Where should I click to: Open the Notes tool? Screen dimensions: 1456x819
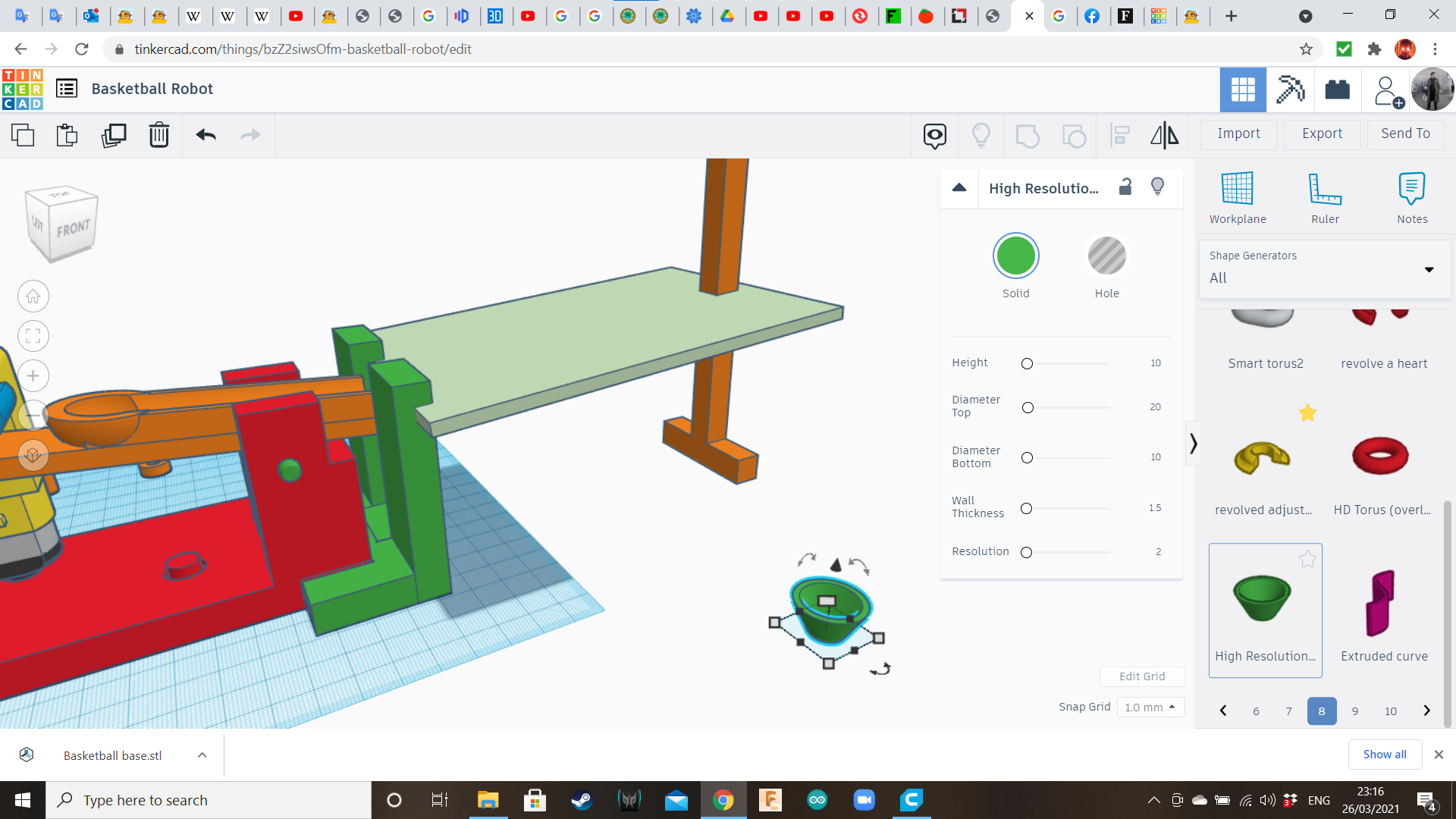point(1411,196)
